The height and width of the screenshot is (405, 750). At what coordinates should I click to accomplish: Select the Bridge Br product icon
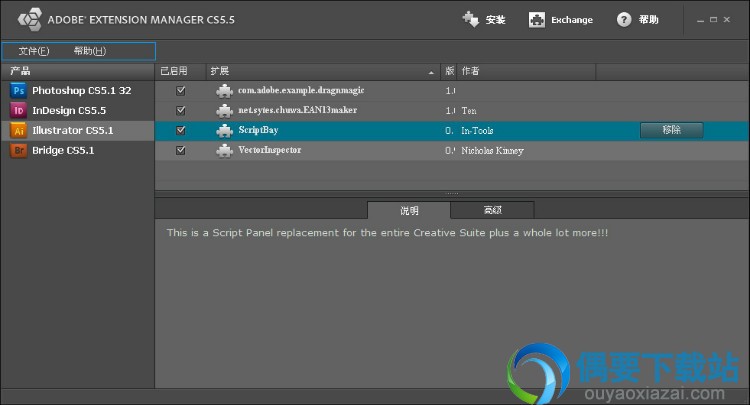(x=19, y=151)
